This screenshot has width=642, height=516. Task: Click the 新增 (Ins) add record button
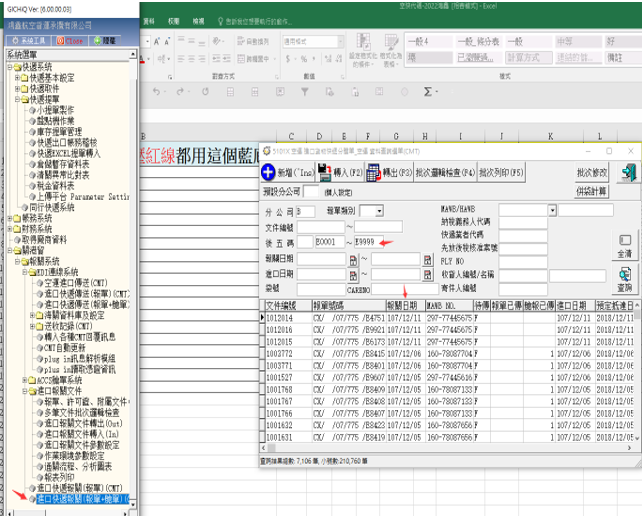(285, 172)
